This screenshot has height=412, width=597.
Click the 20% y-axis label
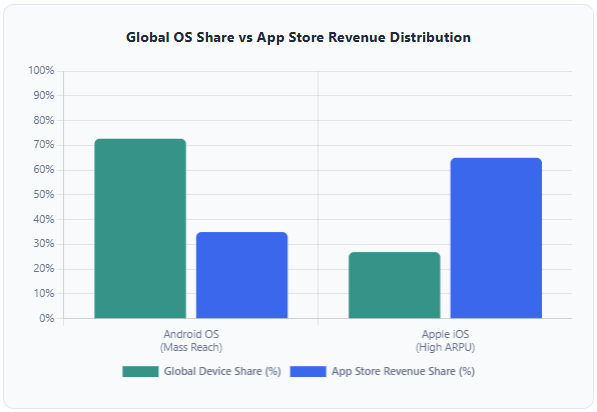click(x=43, y=269)
